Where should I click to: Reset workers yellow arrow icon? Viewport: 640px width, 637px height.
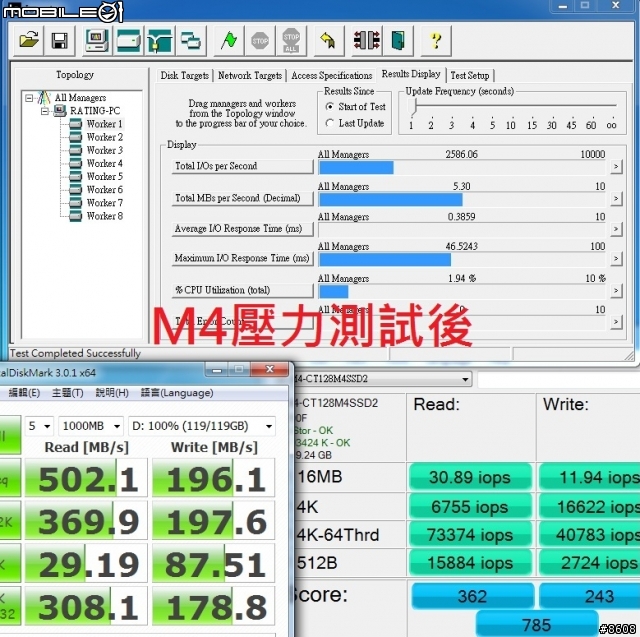pyautogui.click(x=329, y=41)
